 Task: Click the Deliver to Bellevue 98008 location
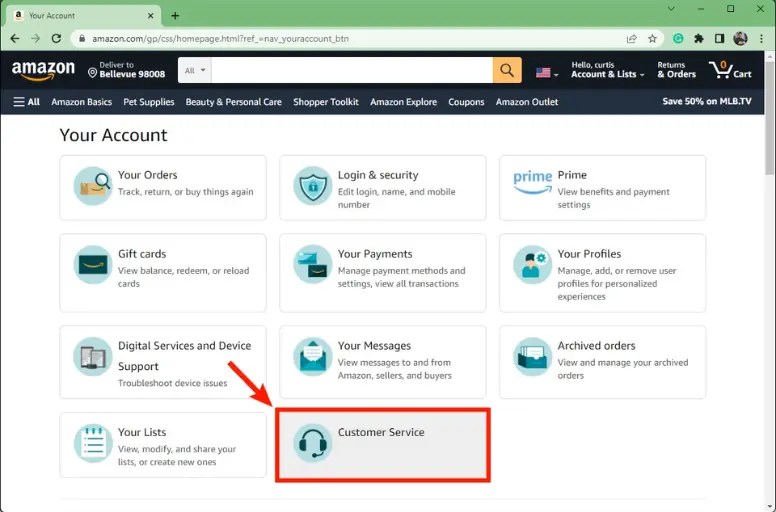(x=127, y=70)
